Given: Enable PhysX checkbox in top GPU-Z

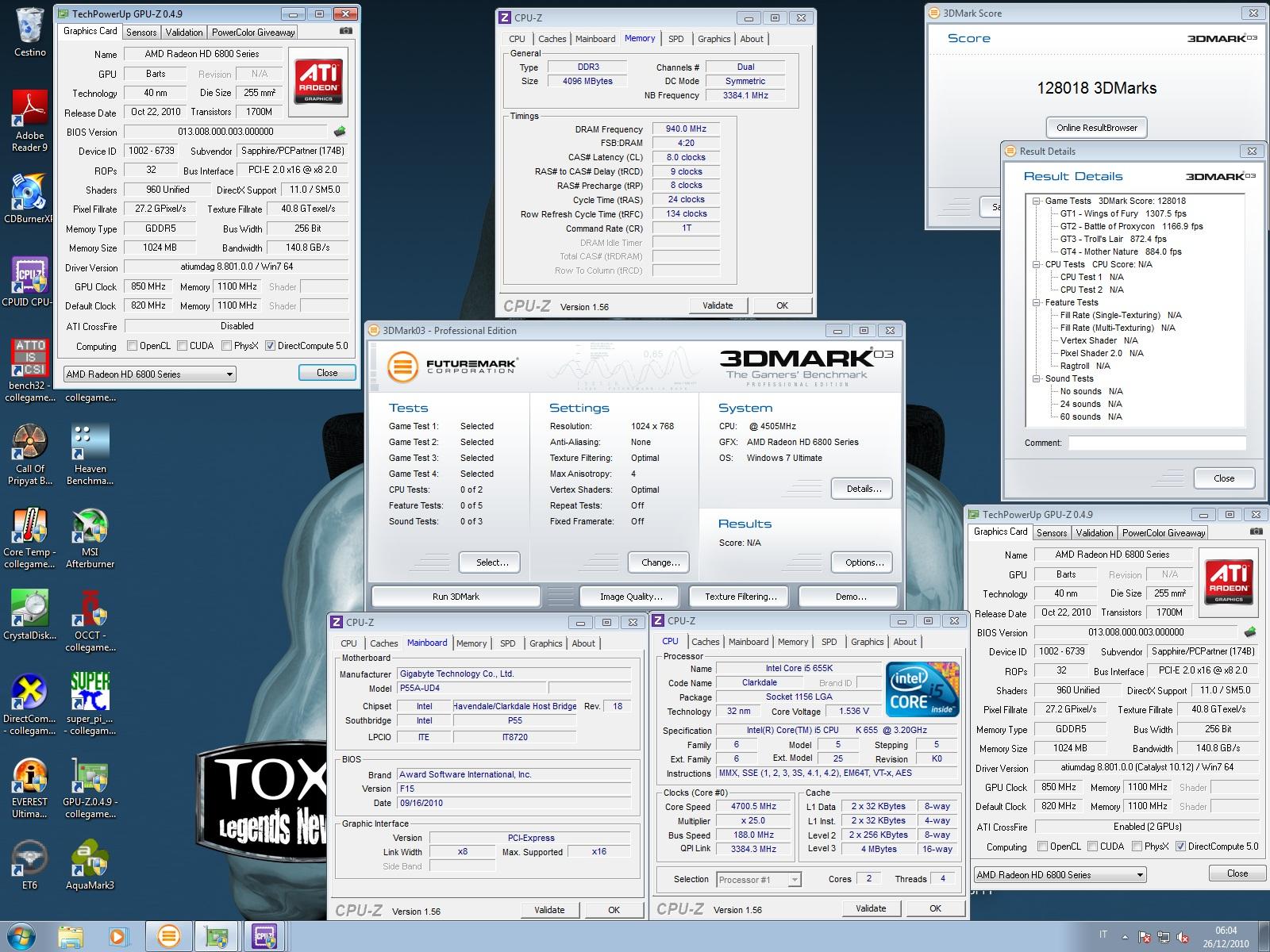Looking at the screenshot, I should [227, 346].
